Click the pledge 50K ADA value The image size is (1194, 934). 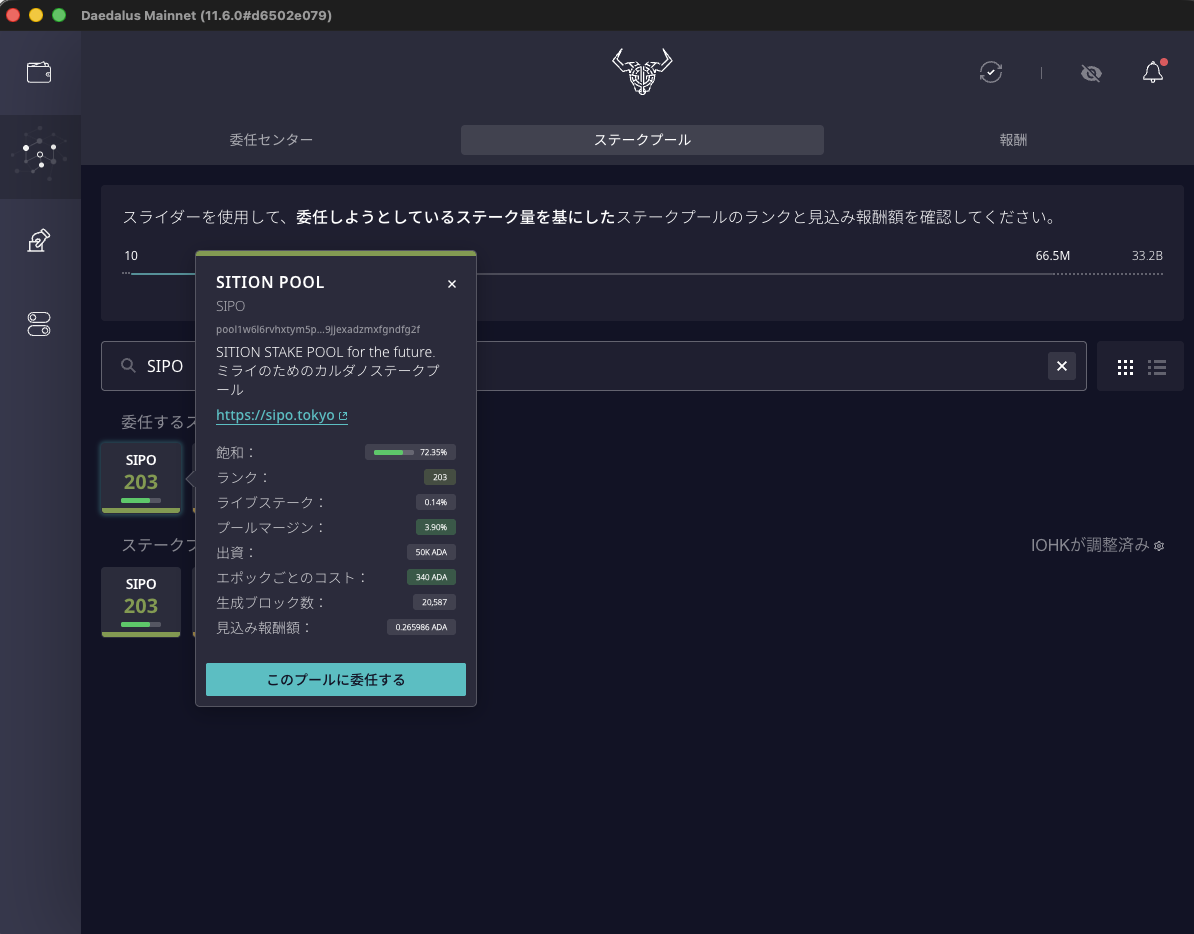coord(431,552)
